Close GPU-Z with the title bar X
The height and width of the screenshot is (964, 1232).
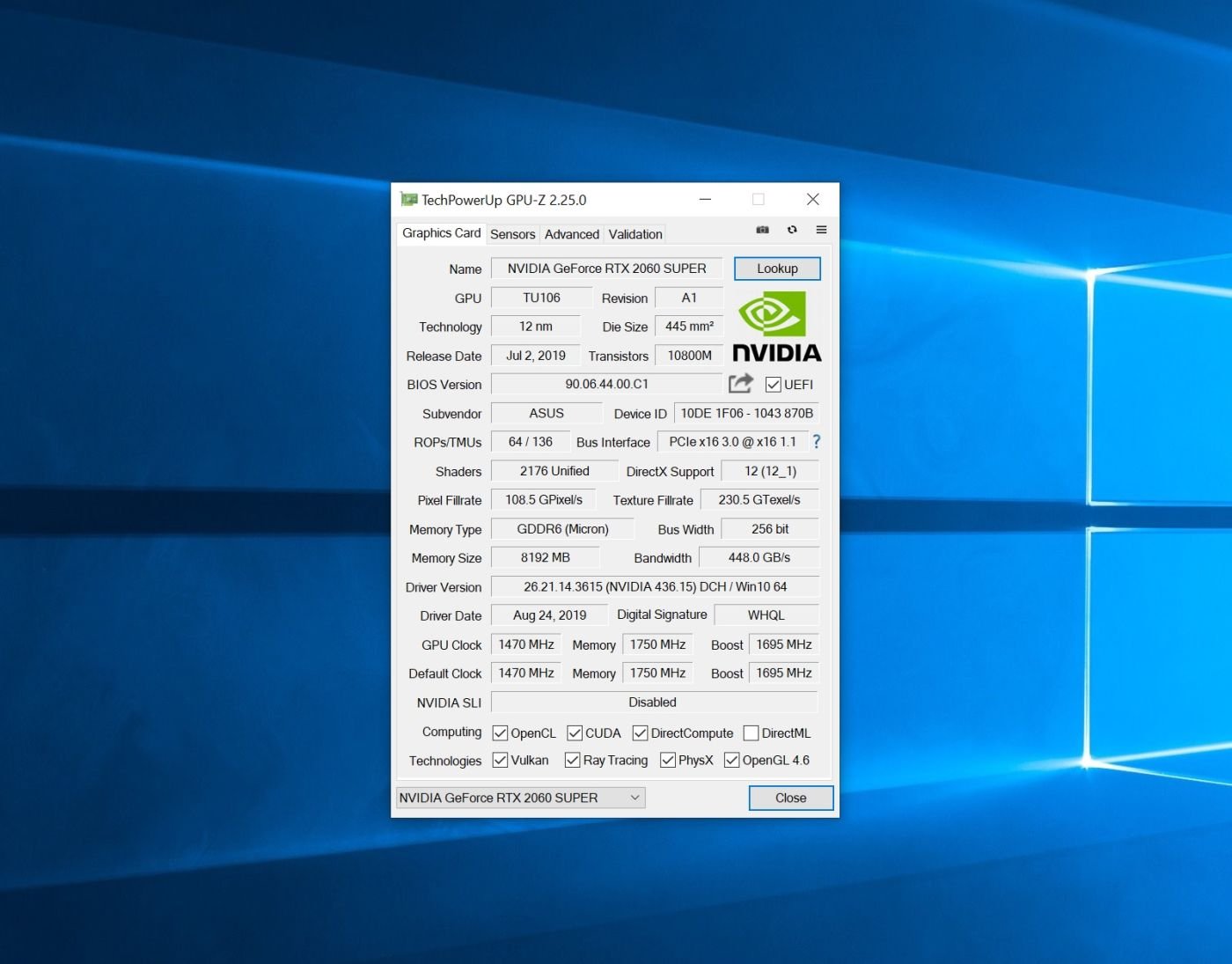point(813,199)
